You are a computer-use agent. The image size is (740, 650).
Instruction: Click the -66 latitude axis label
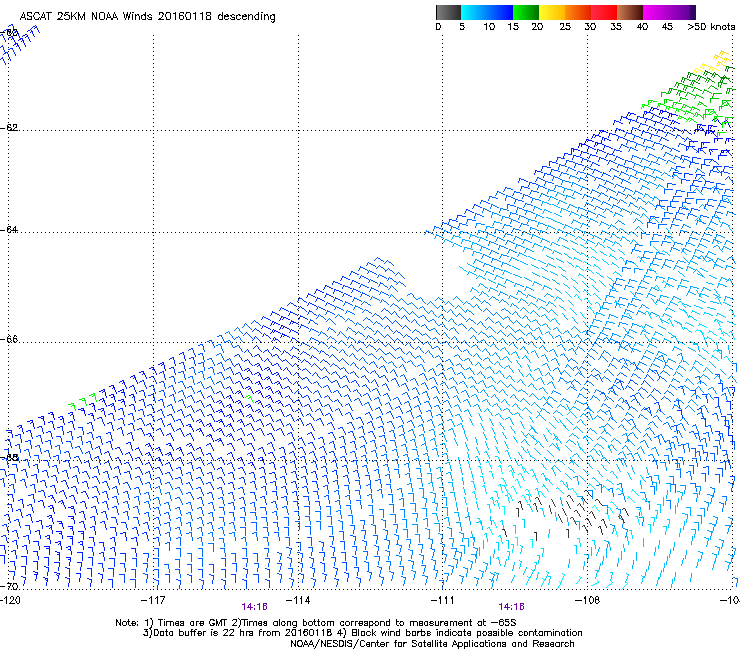coord(9,339)
